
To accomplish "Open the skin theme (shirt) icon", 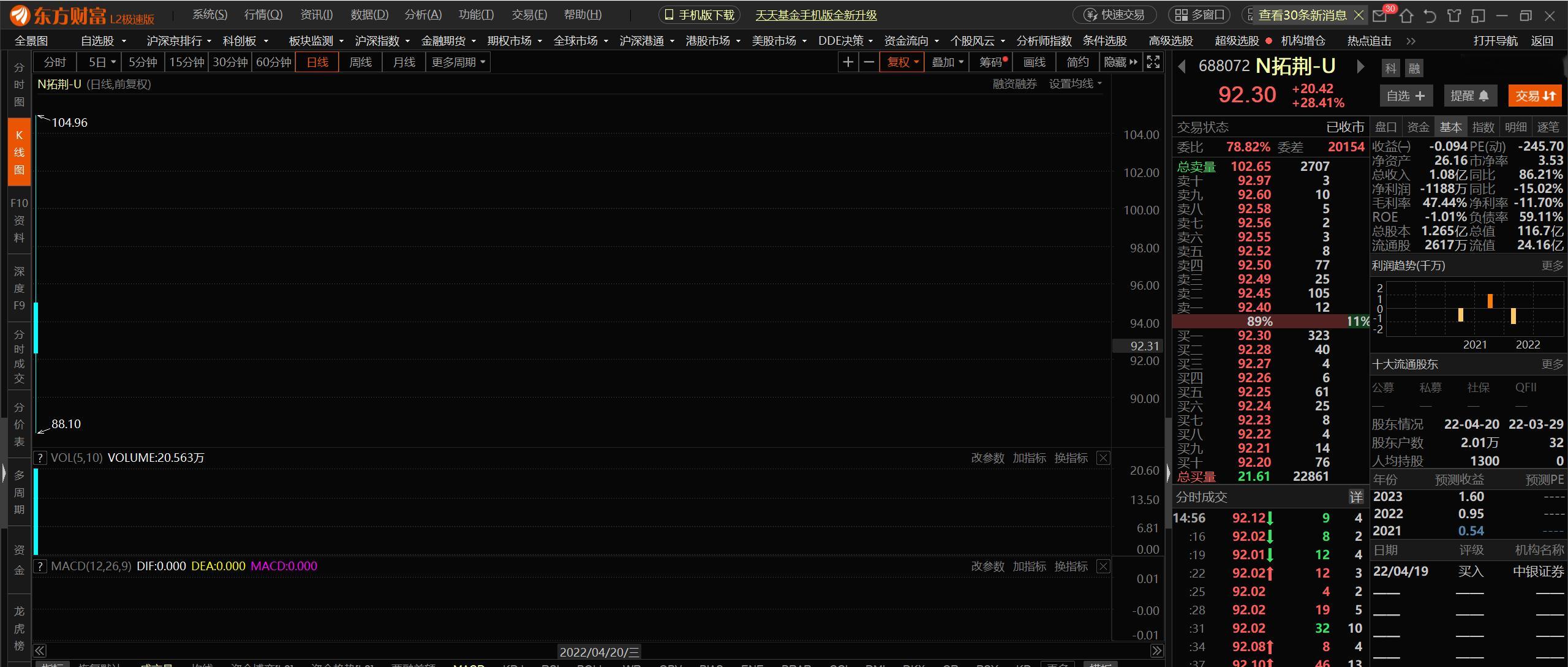I will click(1453, 15).
